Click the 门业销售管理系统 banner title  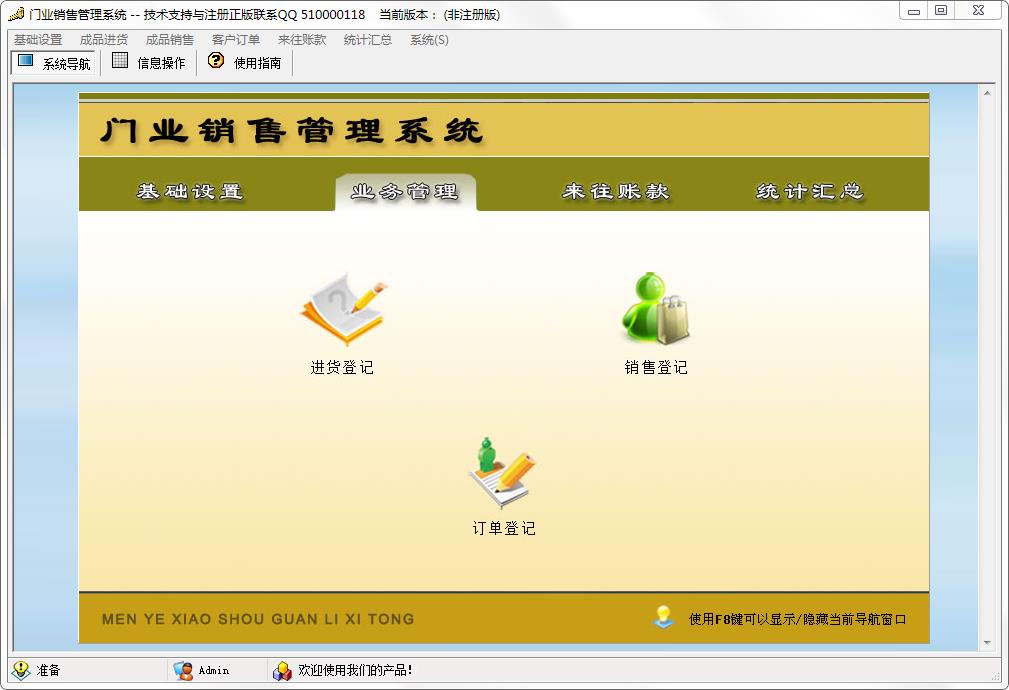(x=292, y=131)
